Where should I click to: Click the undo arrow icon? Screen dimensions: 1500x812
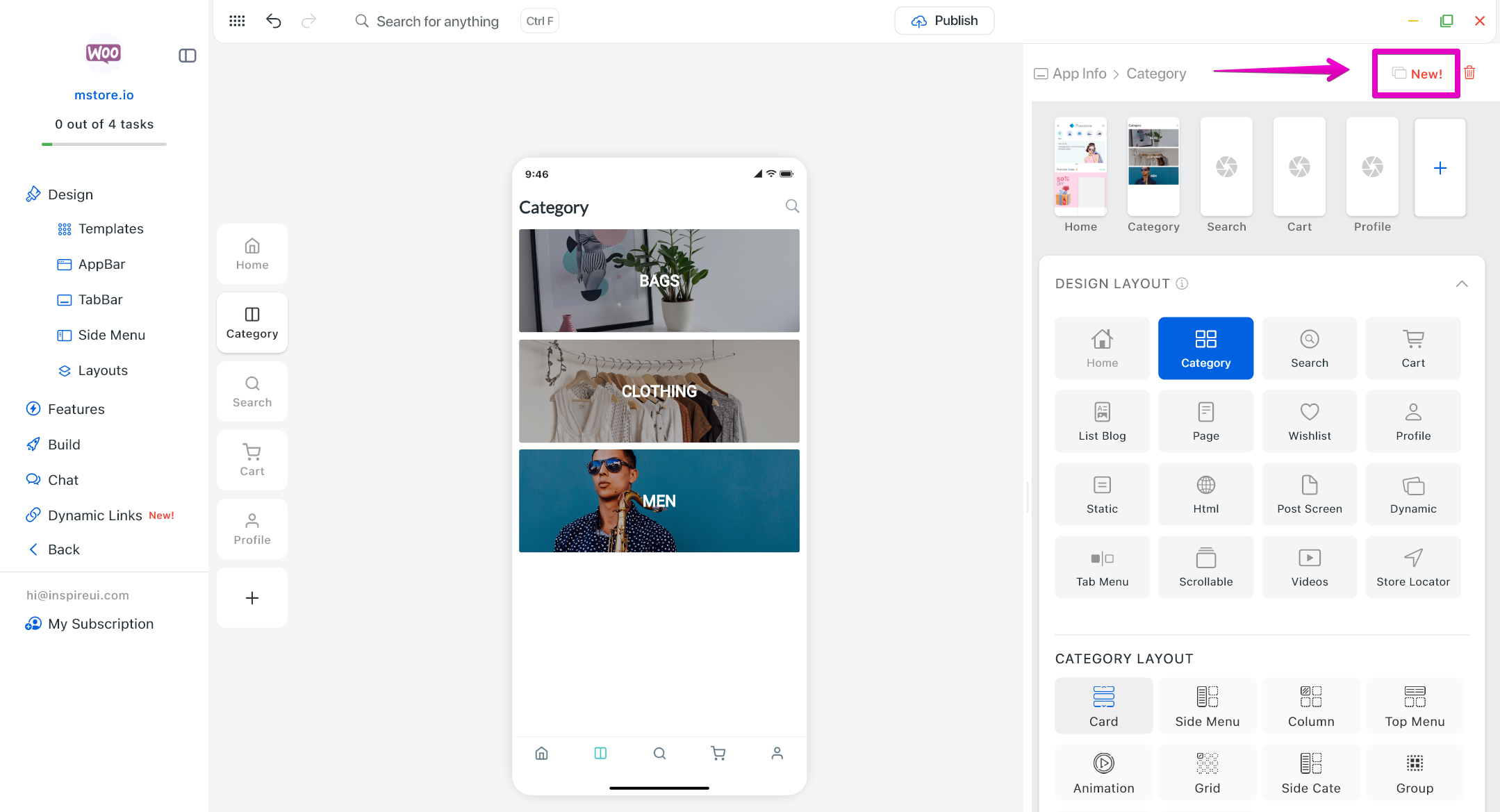[274, 21]
